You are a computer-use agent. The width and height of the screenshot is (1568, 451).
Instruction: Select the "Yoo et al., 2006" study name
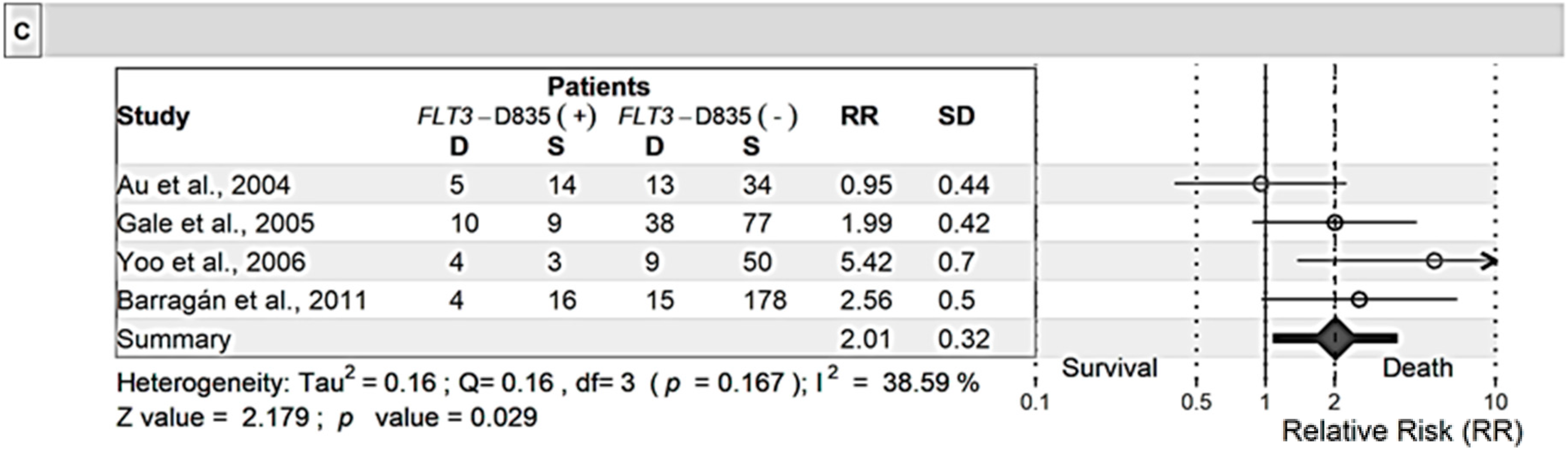point(210,262)
